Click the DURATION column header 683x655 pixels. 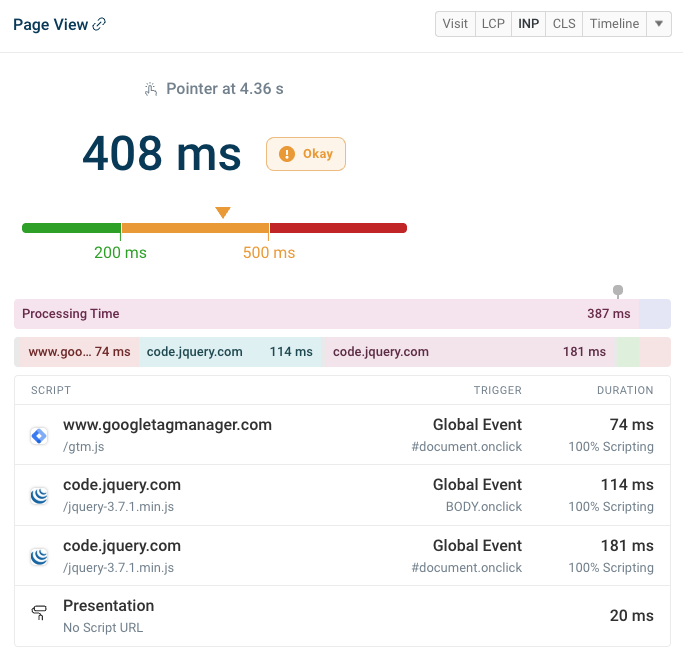[x=625, y=390]
